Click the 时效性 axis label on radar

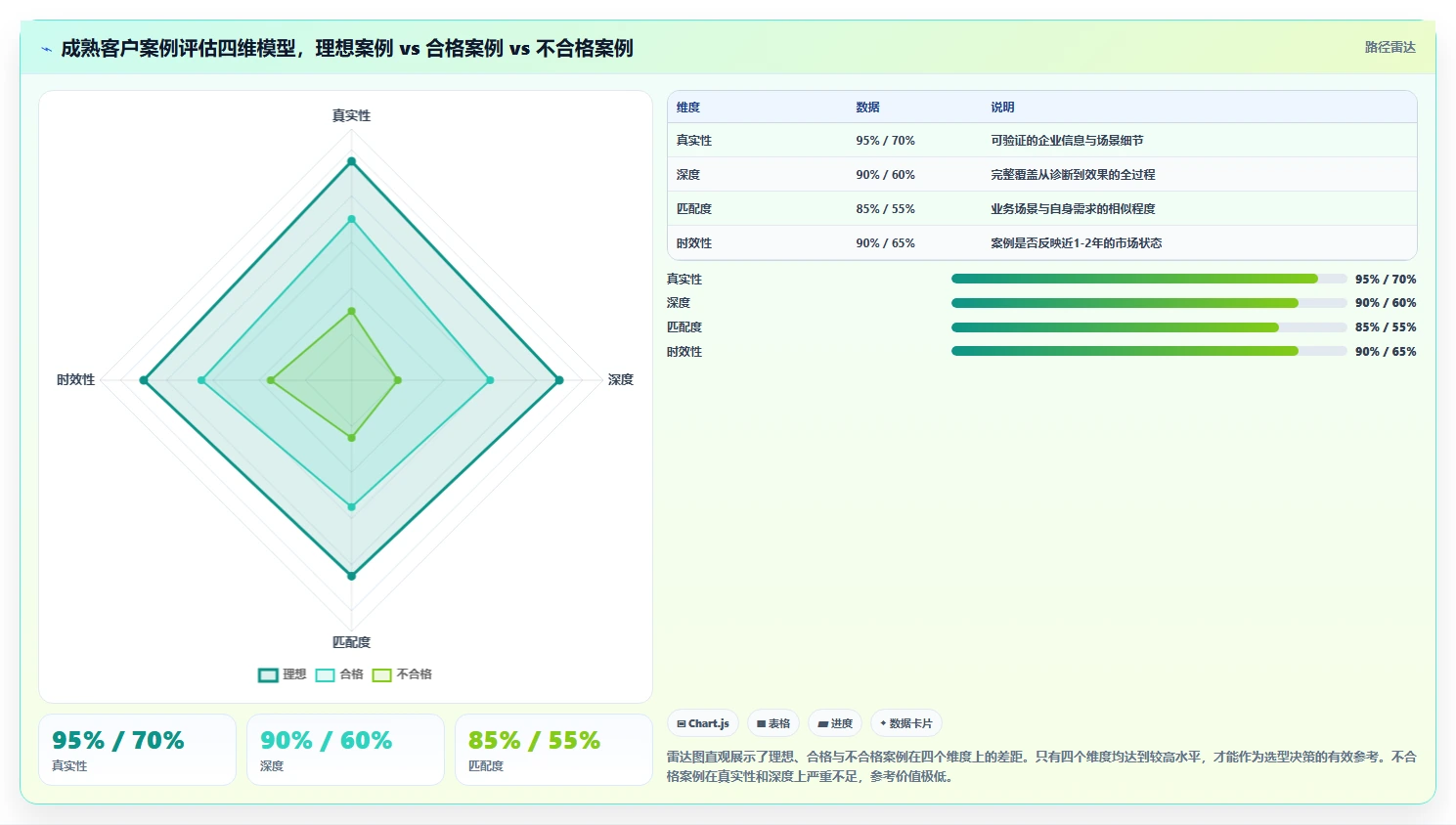click(75, 379)
